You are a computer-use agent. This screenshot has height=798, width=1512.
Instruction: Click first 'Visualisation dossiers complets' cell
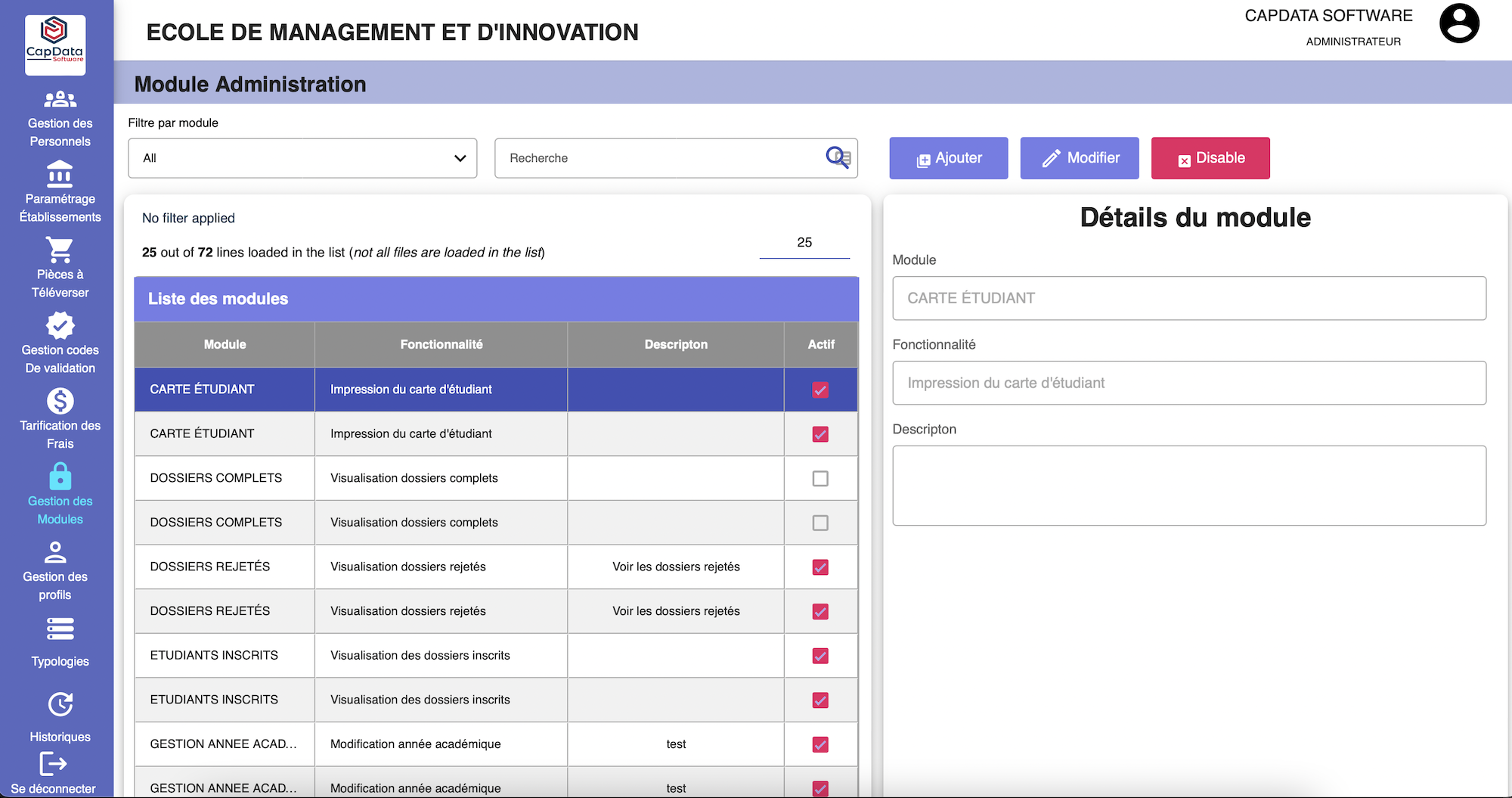pos(442,478)
